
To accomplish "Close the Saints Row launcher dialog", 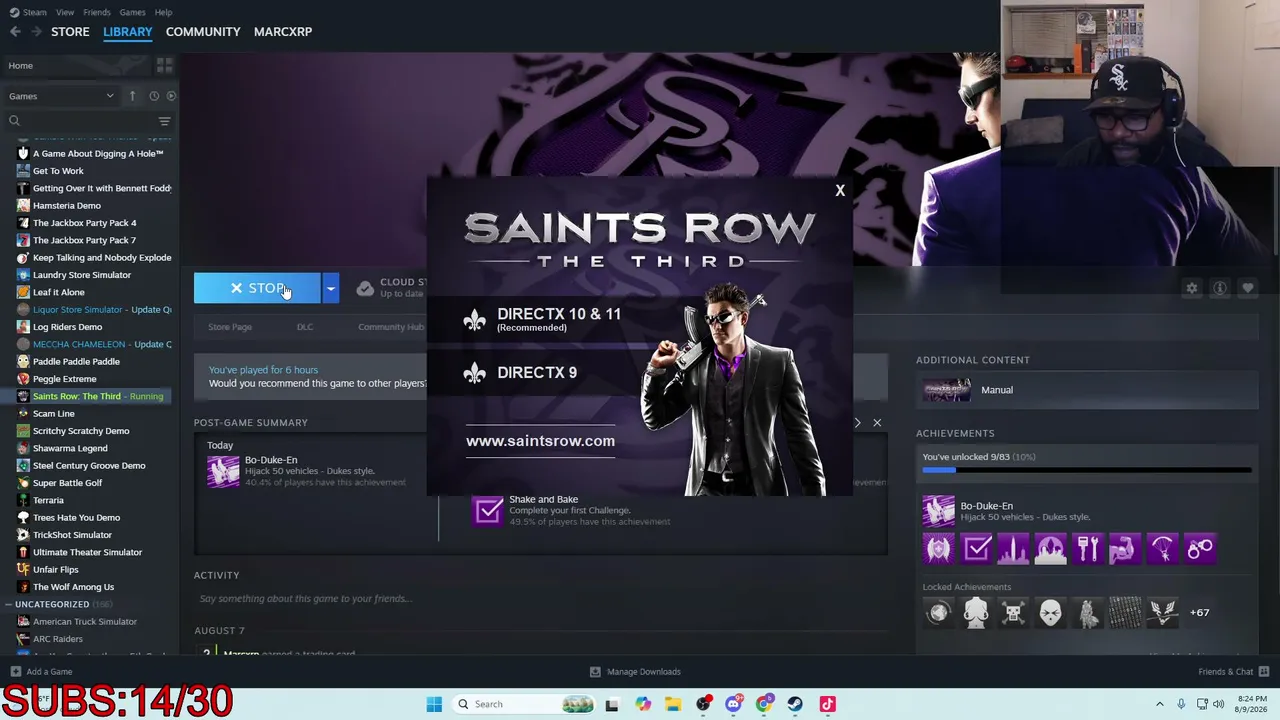I will point(840,190).
